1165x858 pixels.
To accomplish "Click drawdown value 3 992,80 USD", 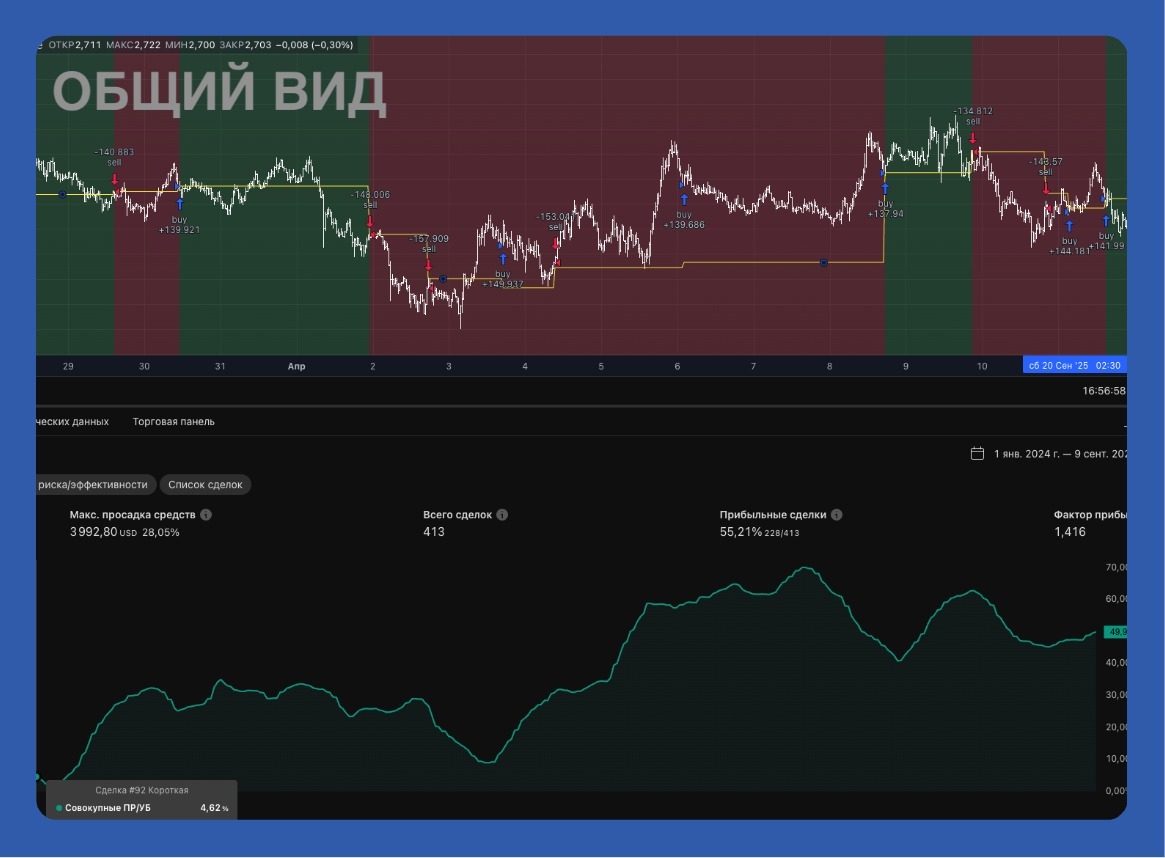I will (103, 532).
